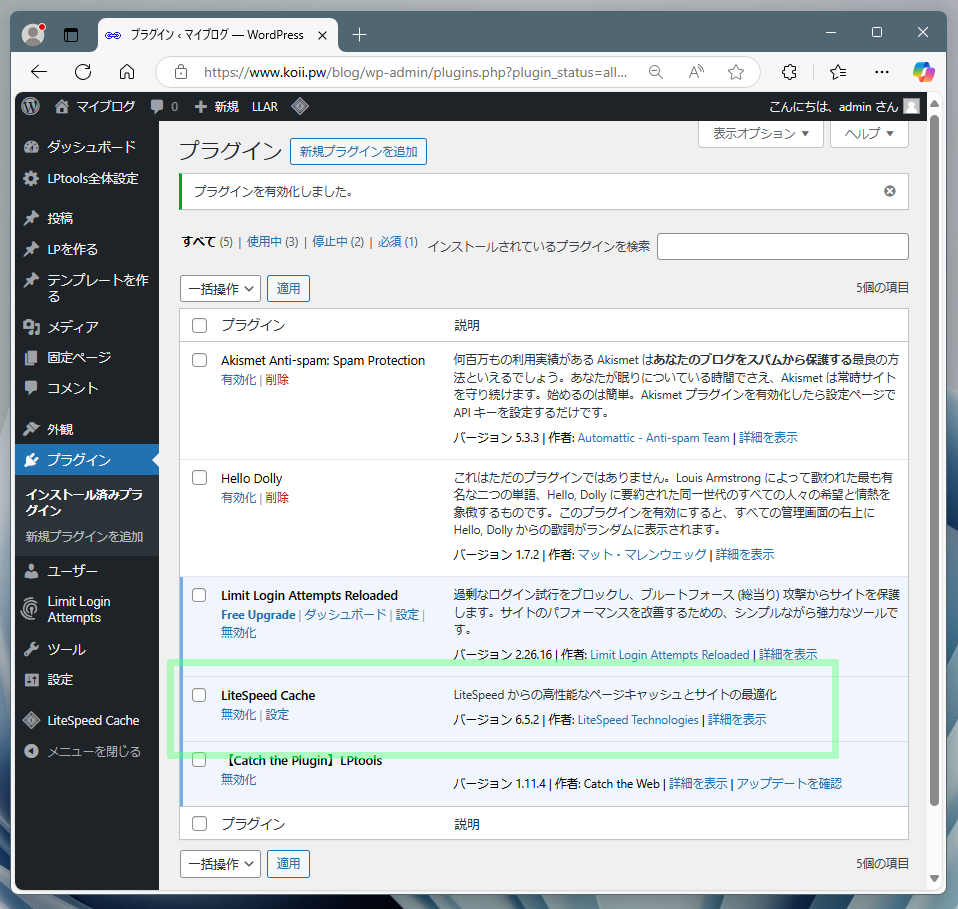Open メディア in sidebar
Screen dimensions: 958x909
(87, 327)
